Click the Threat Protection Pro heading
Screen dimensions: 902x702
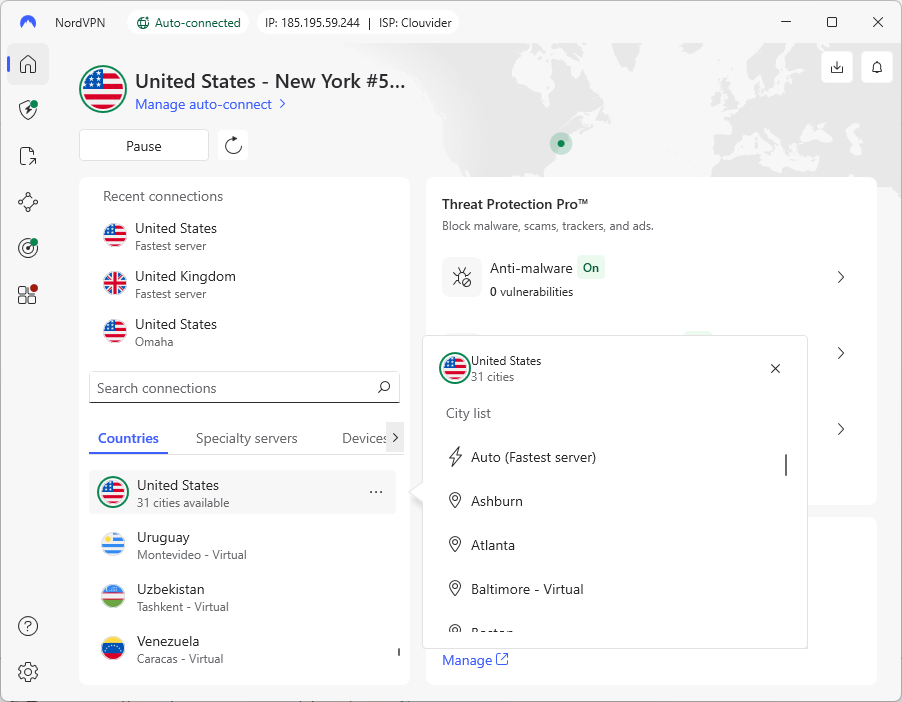coord(515,204)
